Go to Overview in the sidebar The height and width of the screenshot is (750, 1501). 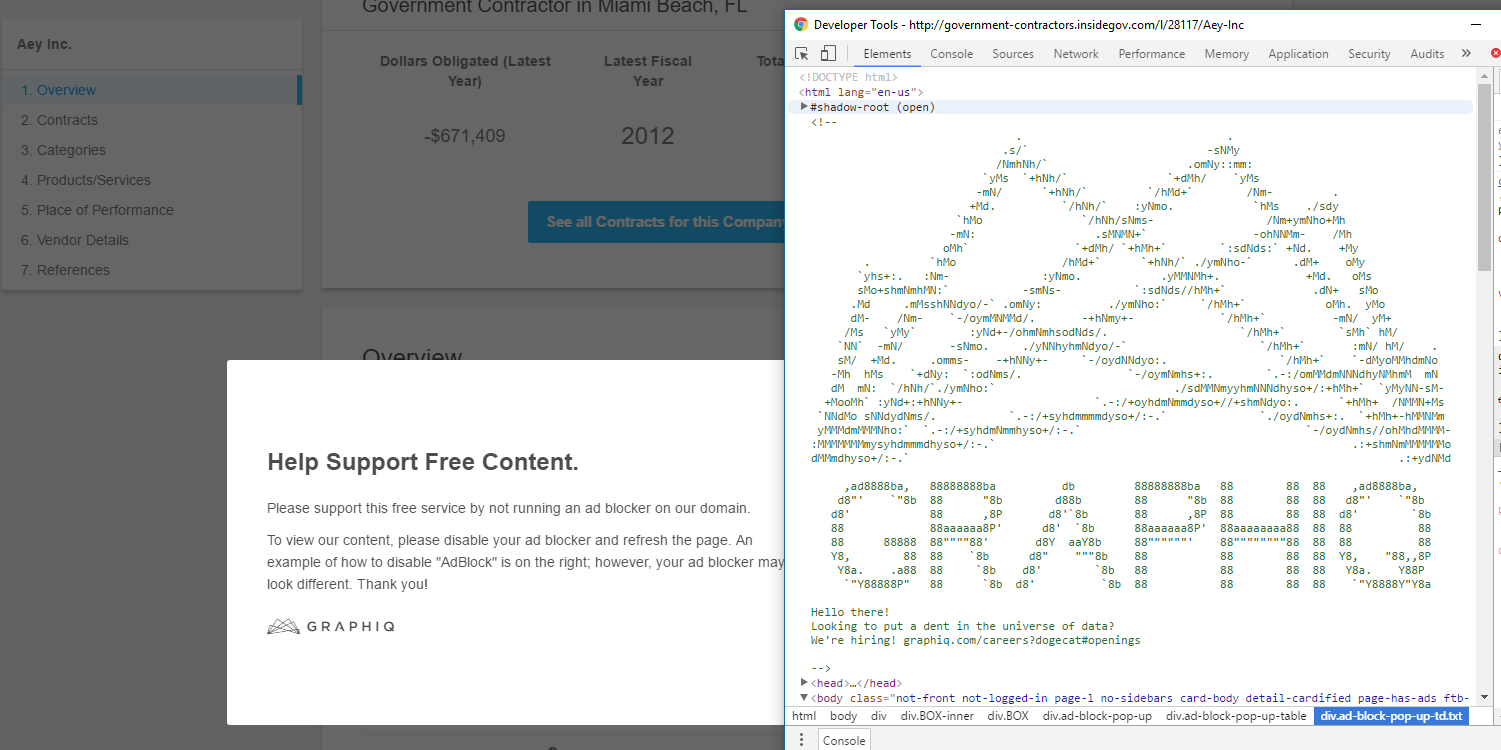tap(150, 90)
